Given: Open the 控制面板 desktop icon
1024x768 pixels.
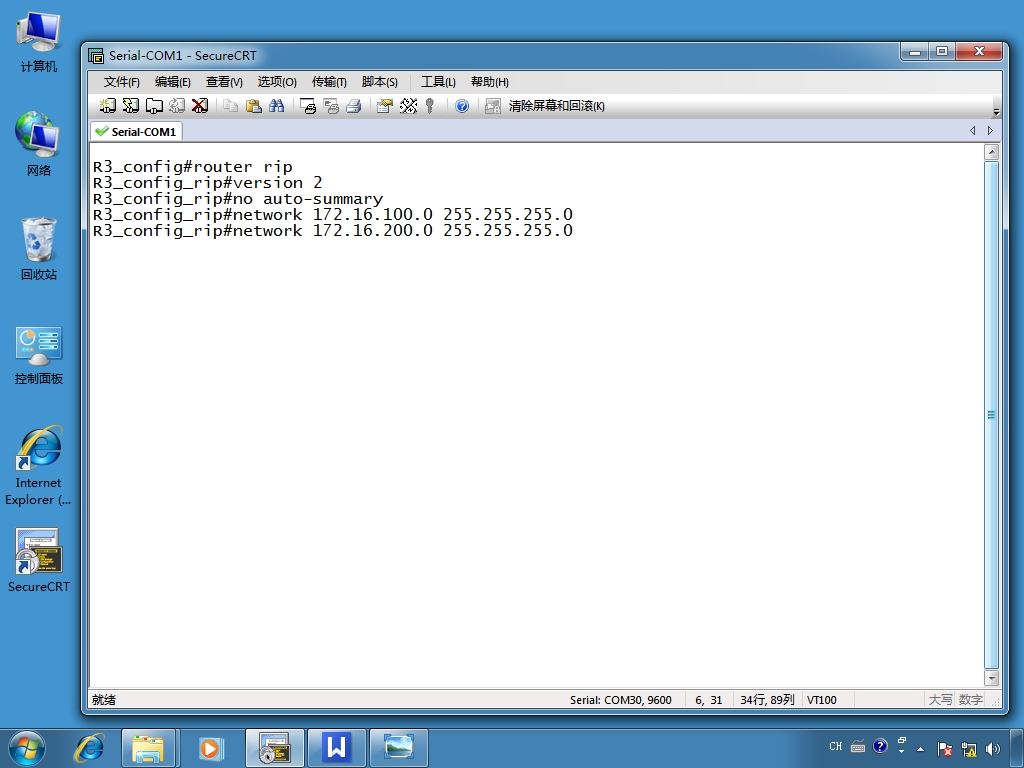Looking at the screenshot, I should click(39, 356).
